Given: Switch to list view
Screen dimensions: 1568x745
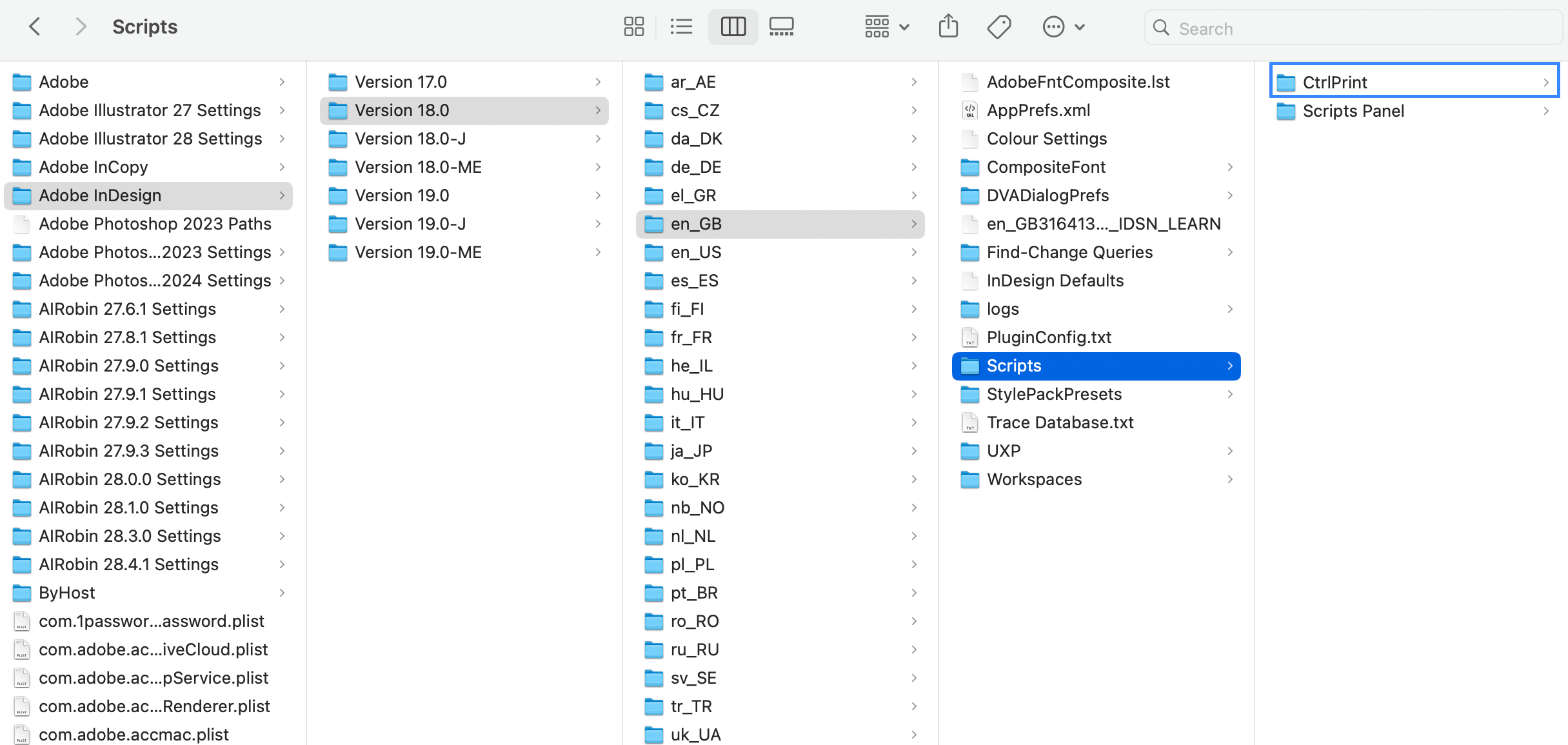Looking at the screenshot, I should (x=681, y=27).
